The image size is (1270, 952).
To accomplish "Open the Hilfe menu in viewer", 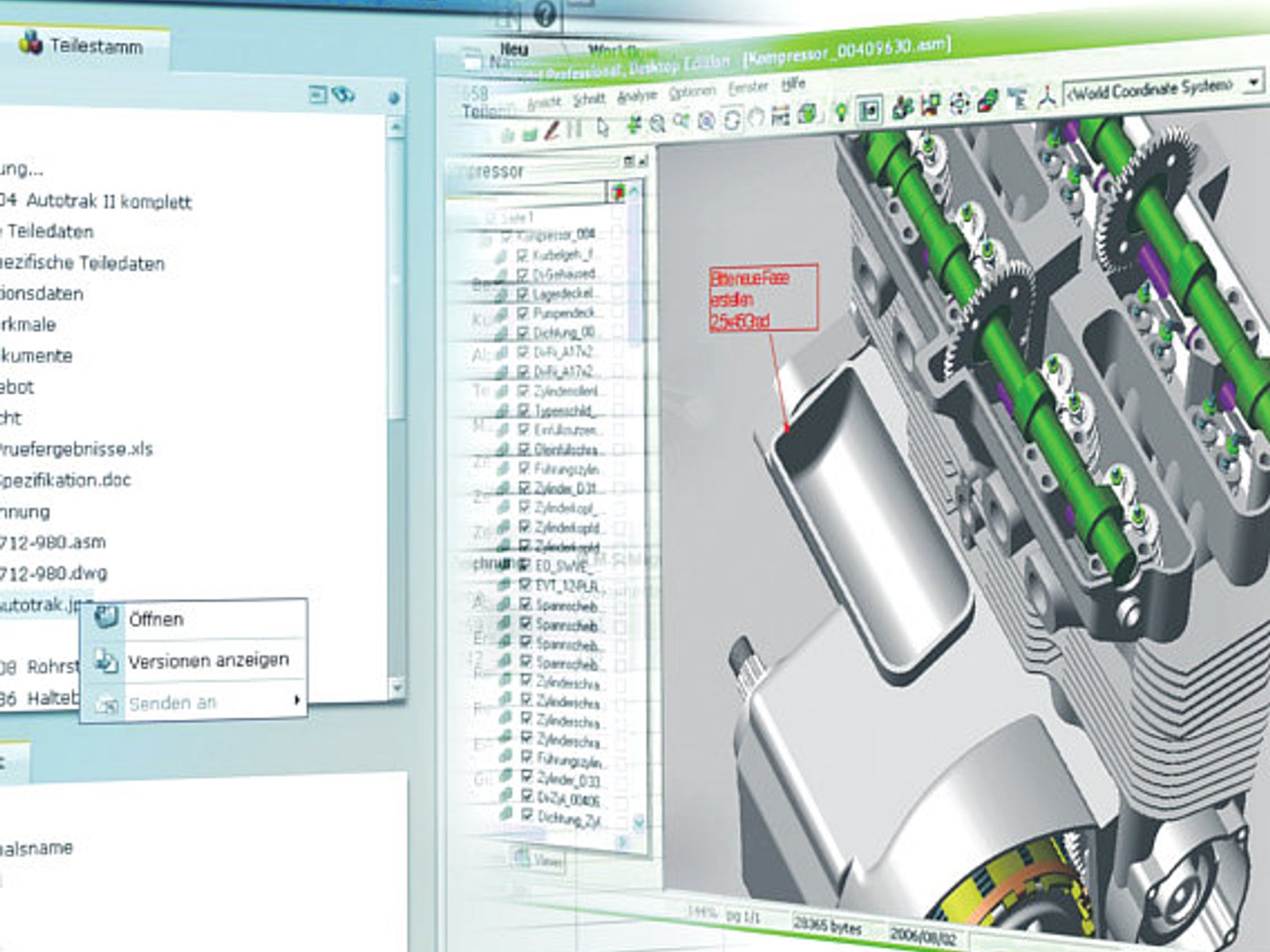I will tap(793, 83).
